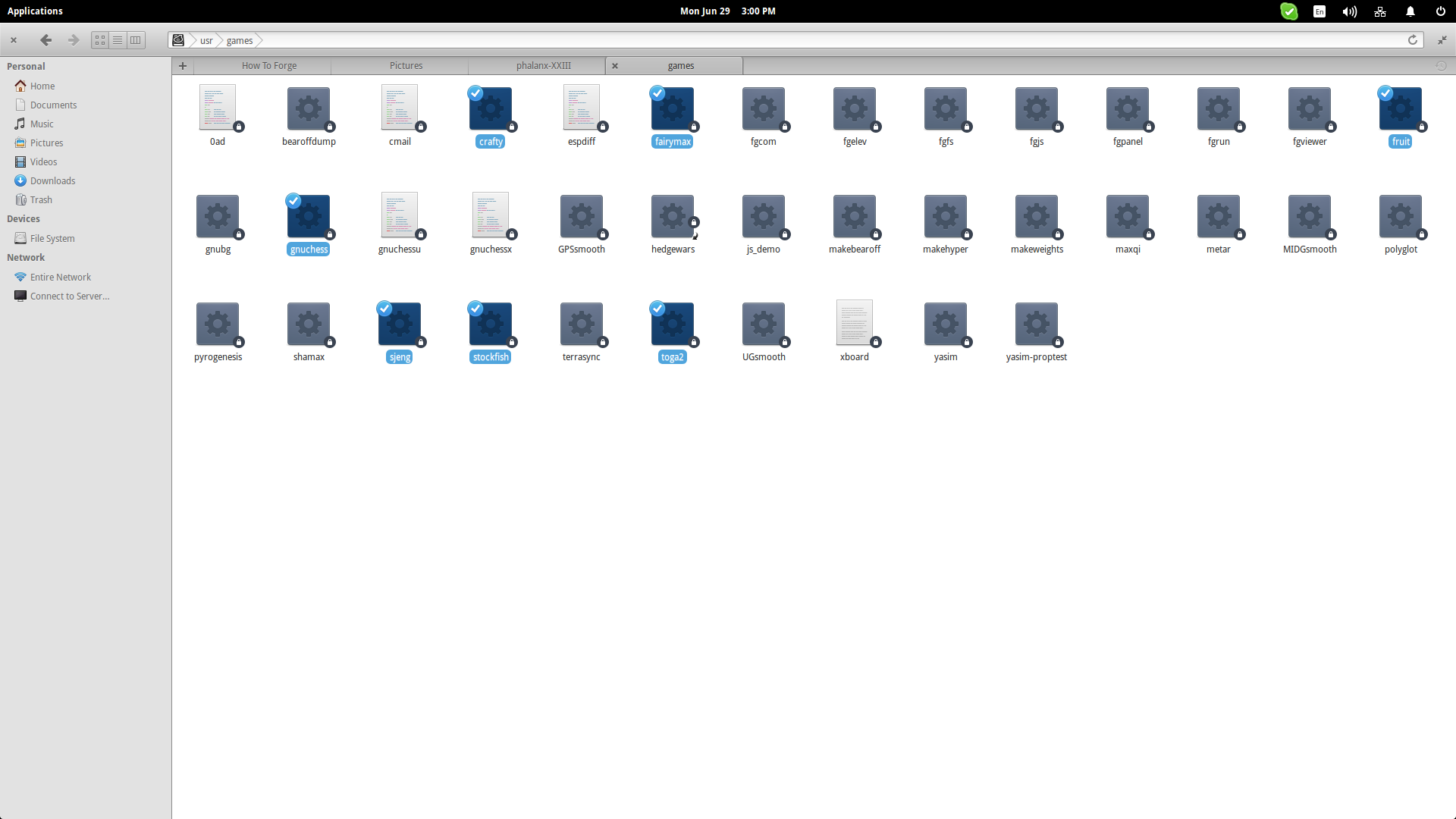The image size is (1456, 819).
Task: Launch the hedgewars game
Action: tap(672, 215)
